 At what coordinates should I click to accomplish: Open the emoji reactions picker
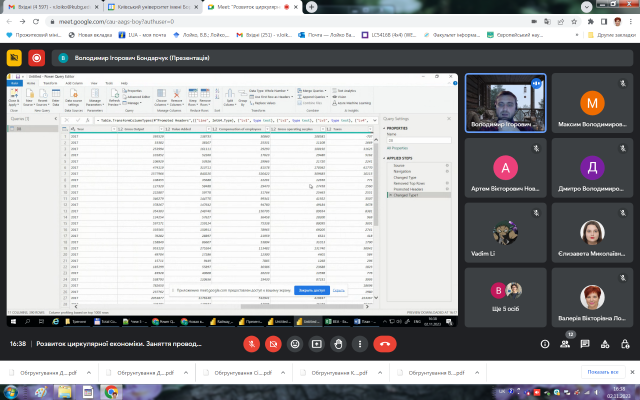294,342
